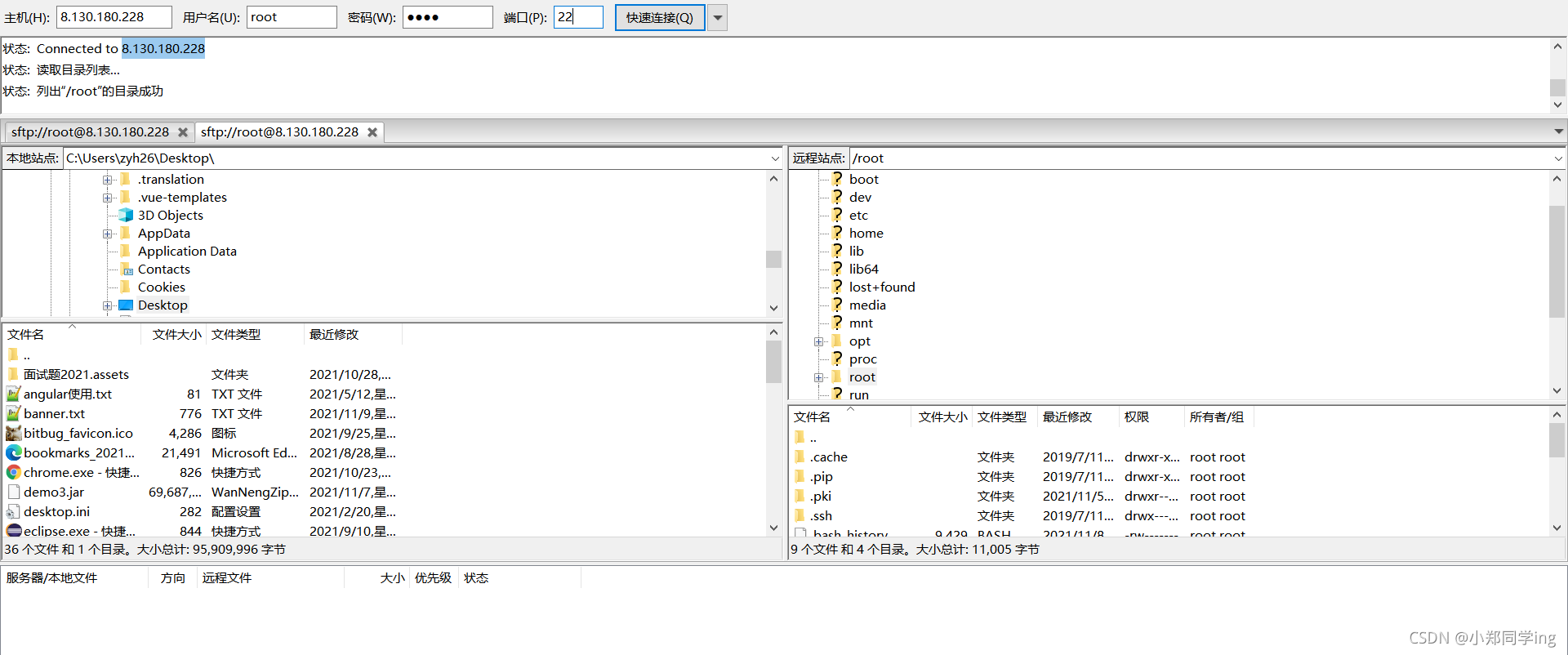Sort remote files by 权限 column header
This screenshot has height=655, width=1568.
click(x=1151, y=417)
